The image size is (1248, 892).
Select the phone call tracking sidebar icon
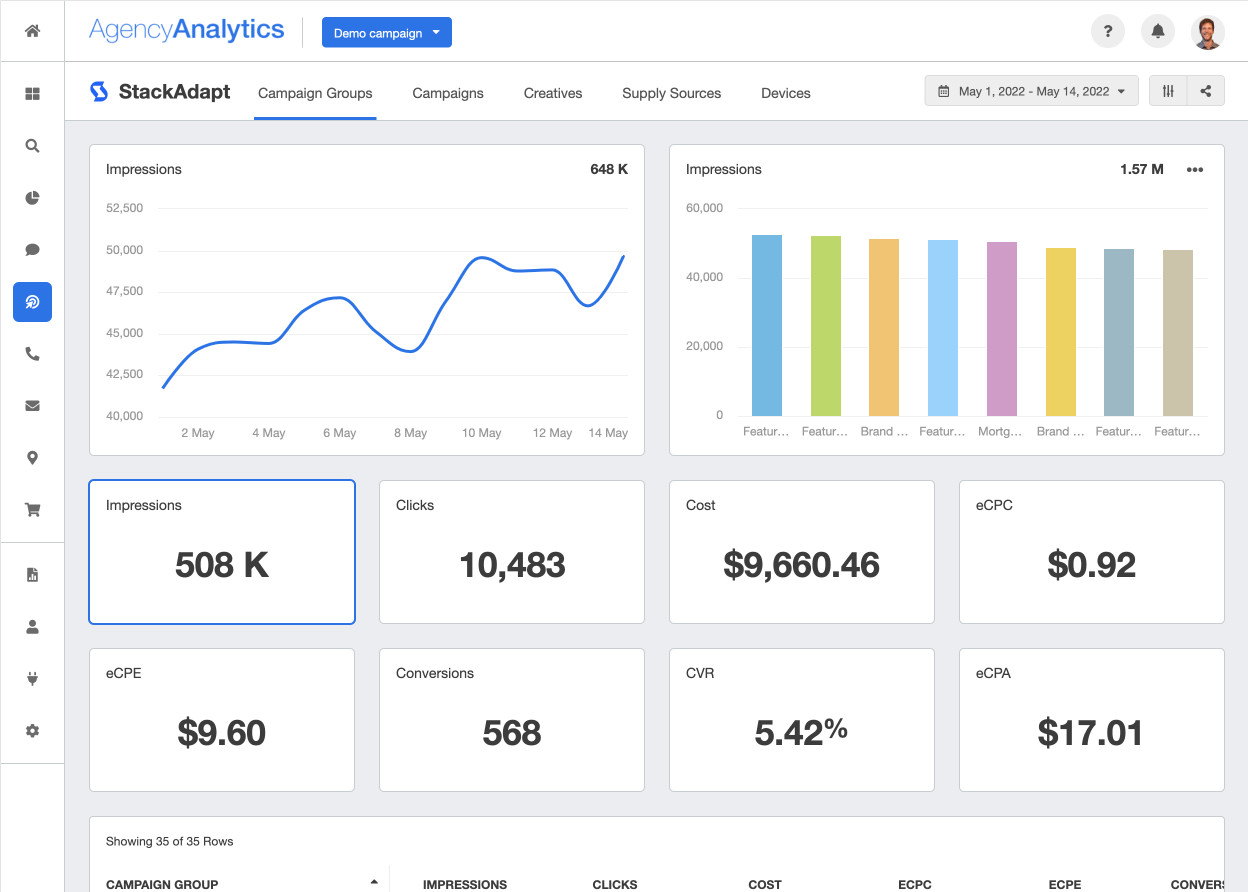[x=32, y=353]
